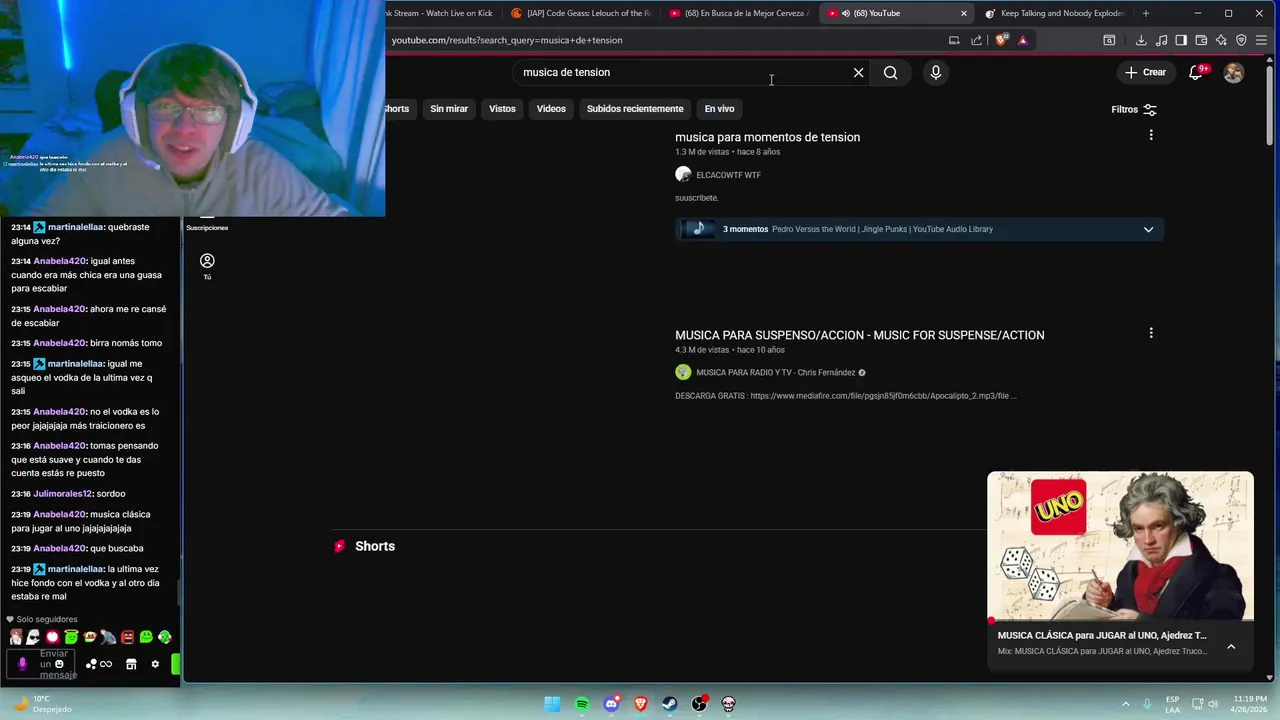
Task: Select the 'En vivo' filter chip
Action: 719,109
